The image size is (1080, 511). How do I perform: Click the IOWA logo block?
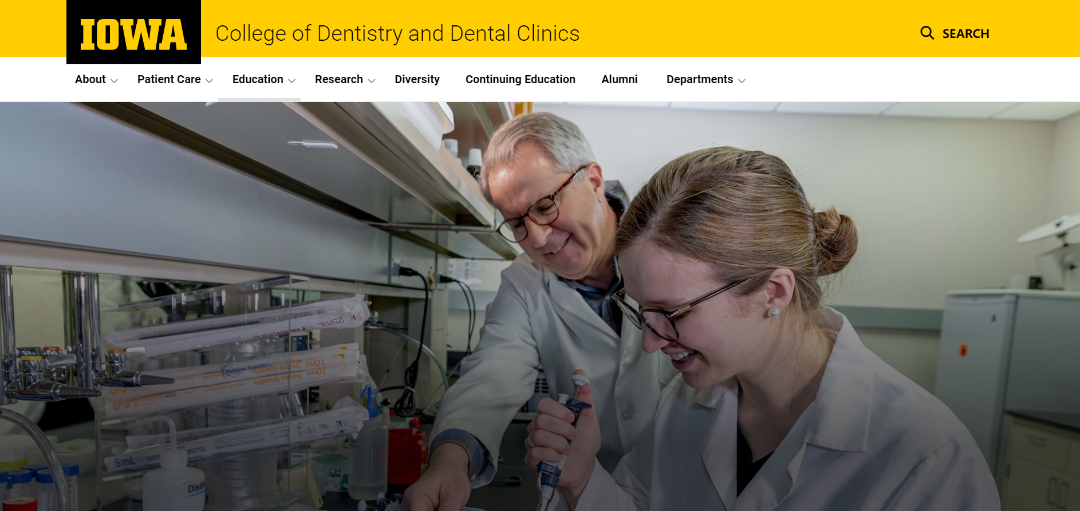tap(134, 32)
